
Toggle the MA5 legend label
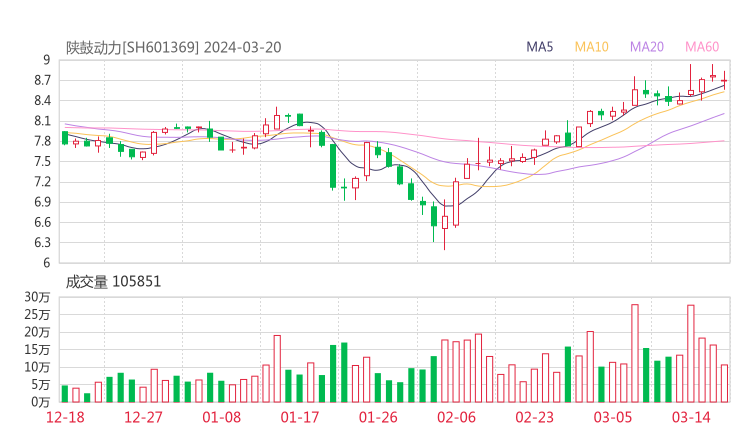[x=540, y=47]
